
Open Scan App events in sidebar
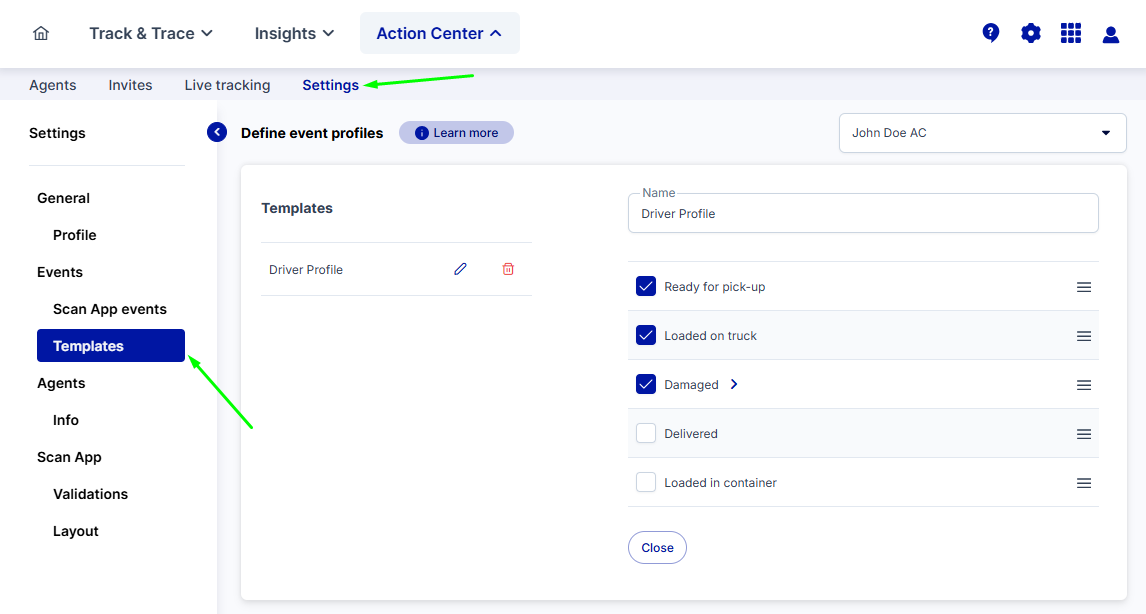coord(110,309)
